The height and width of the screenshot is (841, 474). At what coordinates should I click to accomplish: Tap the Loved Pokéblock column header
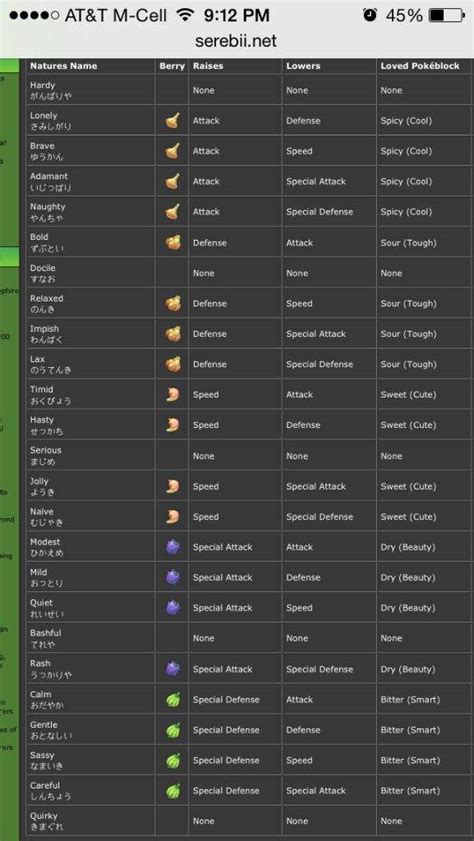click(420, 66)
